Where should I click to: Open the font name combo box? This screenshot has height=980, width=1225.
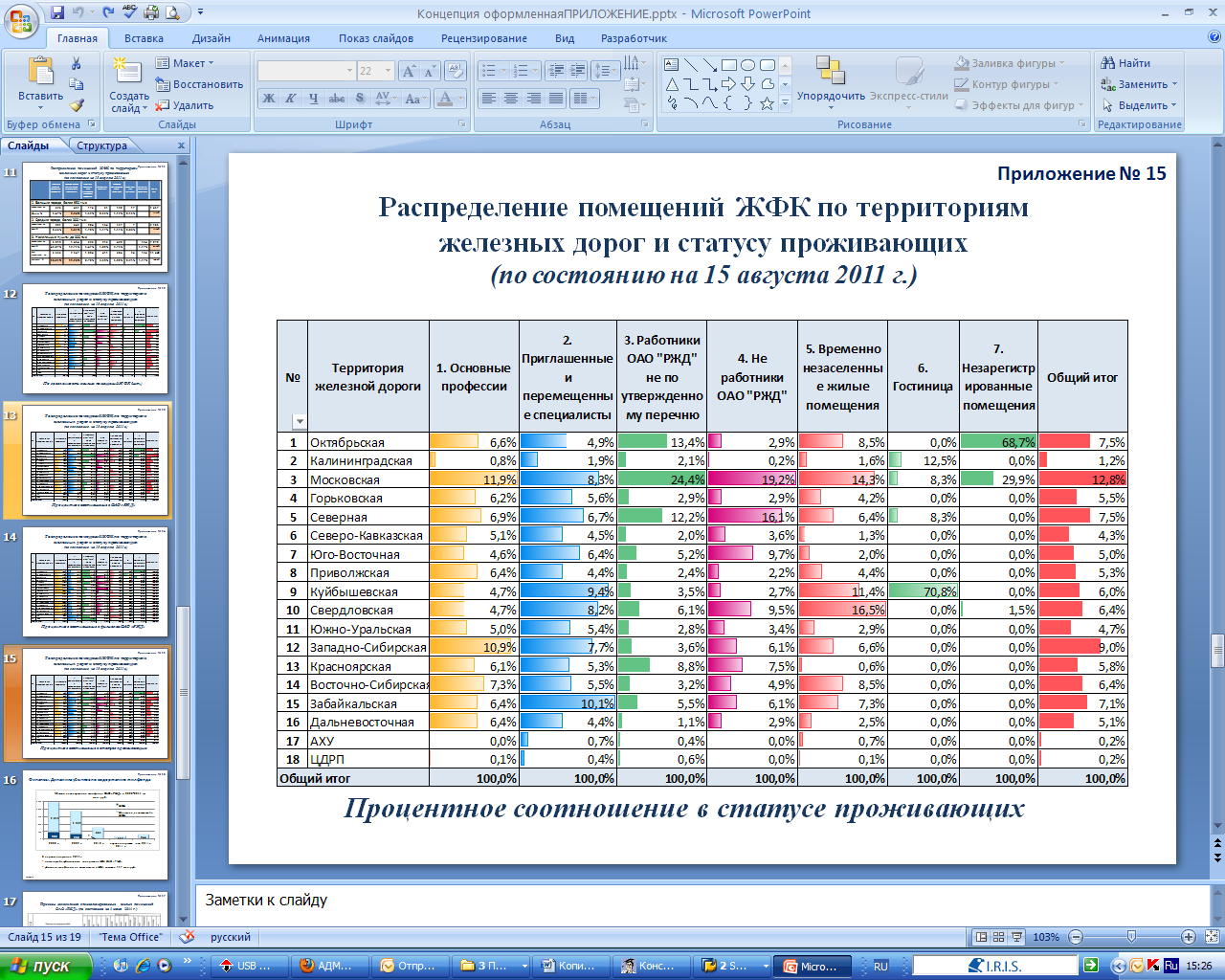point(305,71)
